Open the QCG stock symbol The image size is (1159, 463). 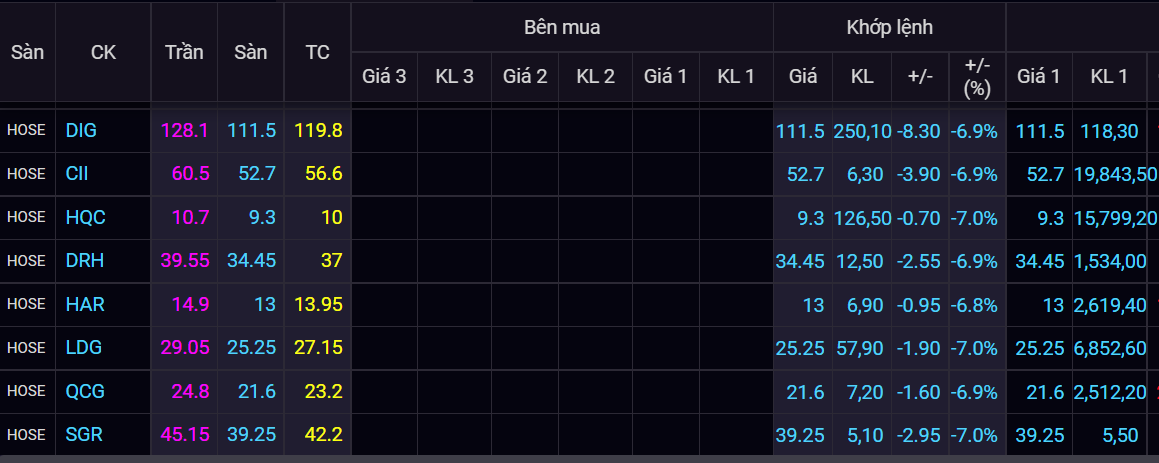[x=85, y=391]
